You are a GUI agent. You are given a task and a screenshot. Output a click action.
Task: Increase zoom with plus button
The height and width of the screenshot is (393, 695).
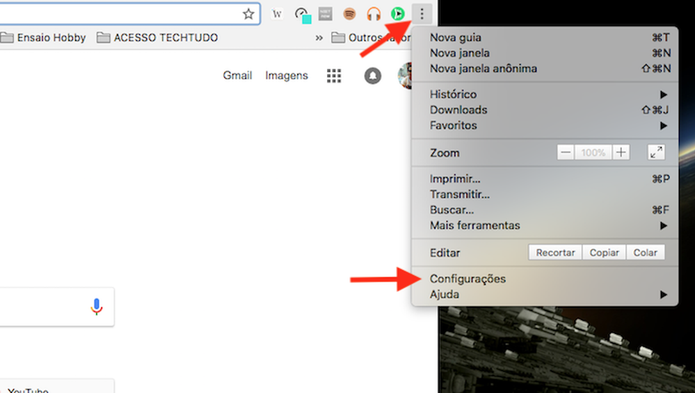621,152
